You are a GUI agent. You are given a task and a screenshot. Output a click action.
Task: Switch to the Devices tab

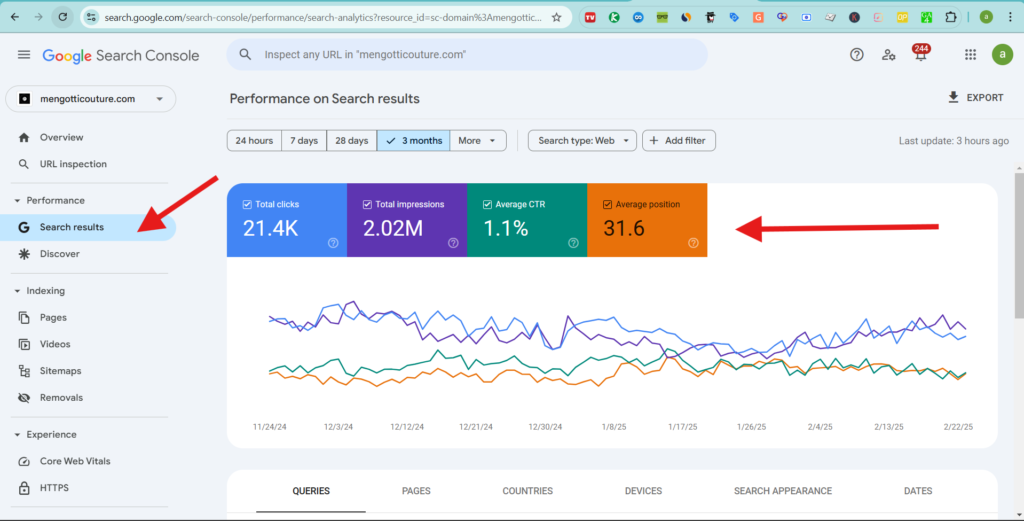pos(643,491)
